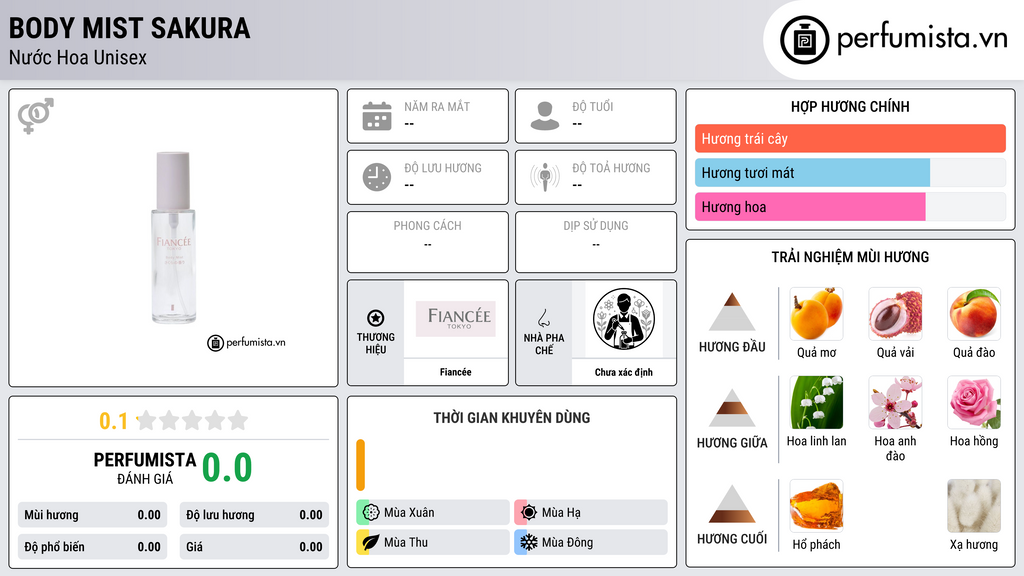Image resolution: width=1024 pixels, height=576 pixels.
Task: Select the Mùa Hạ season label
Action: coord(561,513)
